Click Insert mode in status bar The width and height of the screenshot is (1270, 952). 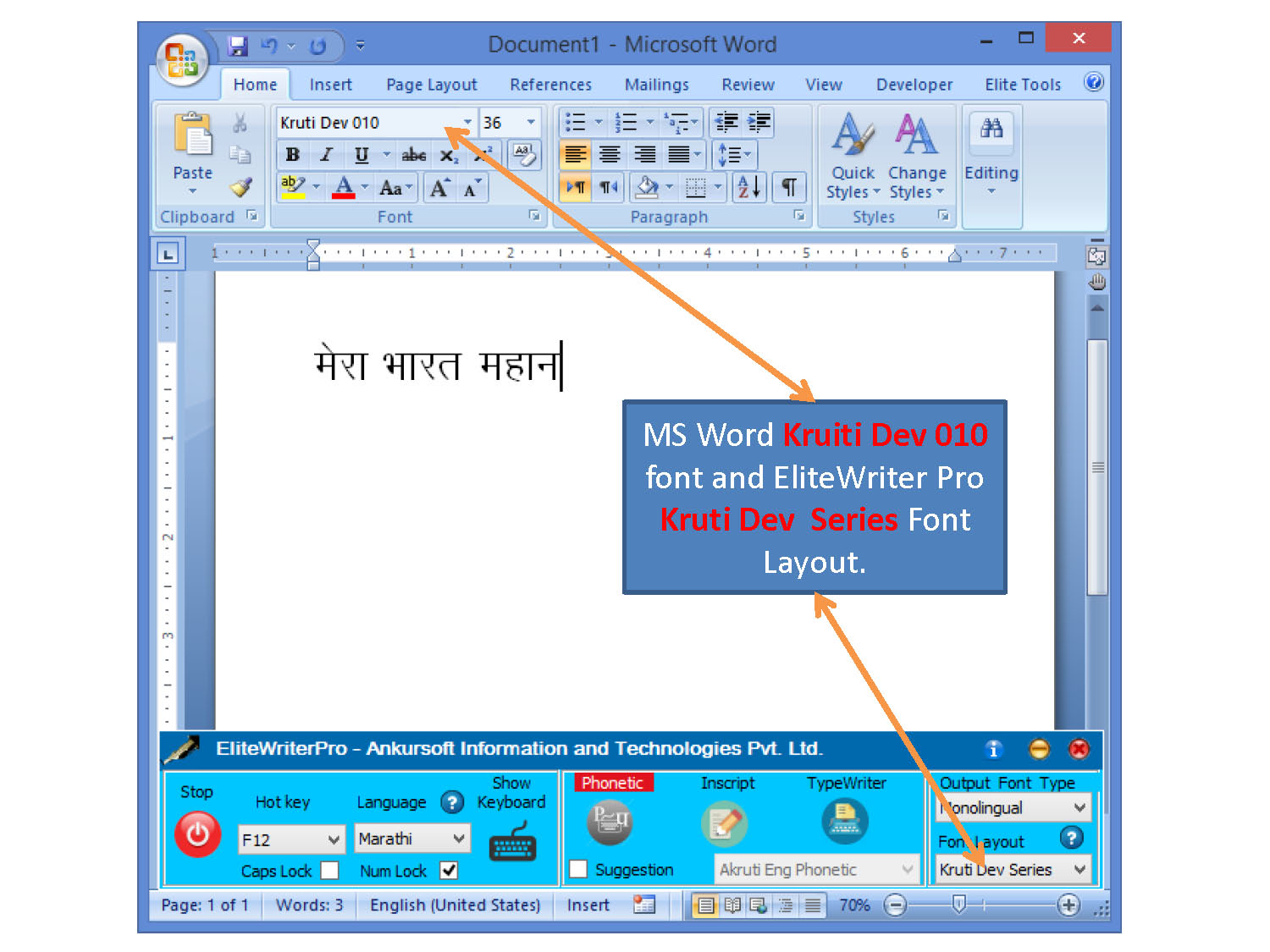click(x=588, y=905)
